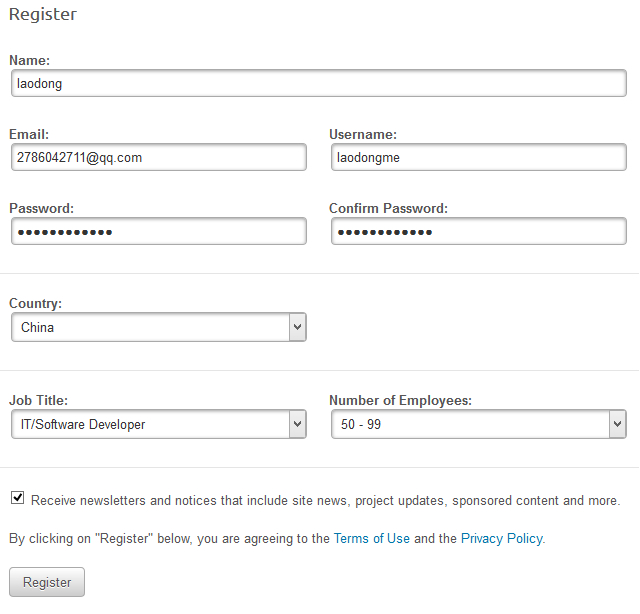Click the "Job Title:" label text

(38, 400)
